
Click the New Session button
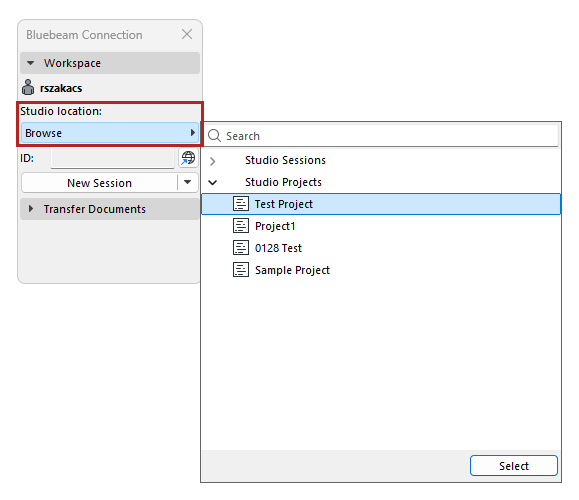coord(100,183)
